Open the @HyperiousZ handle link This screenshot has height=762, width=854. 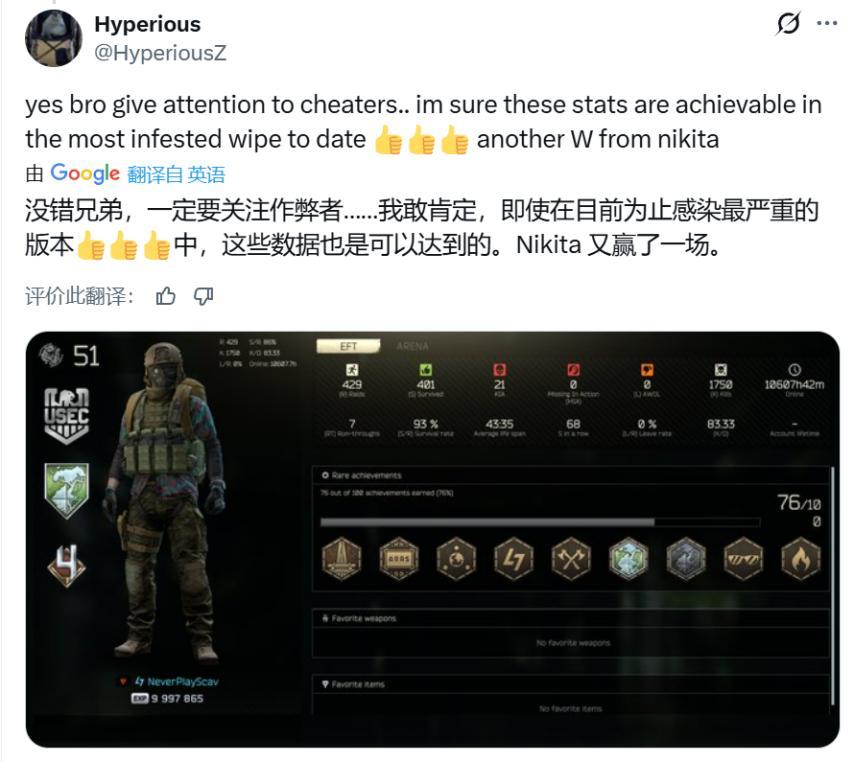160,53
